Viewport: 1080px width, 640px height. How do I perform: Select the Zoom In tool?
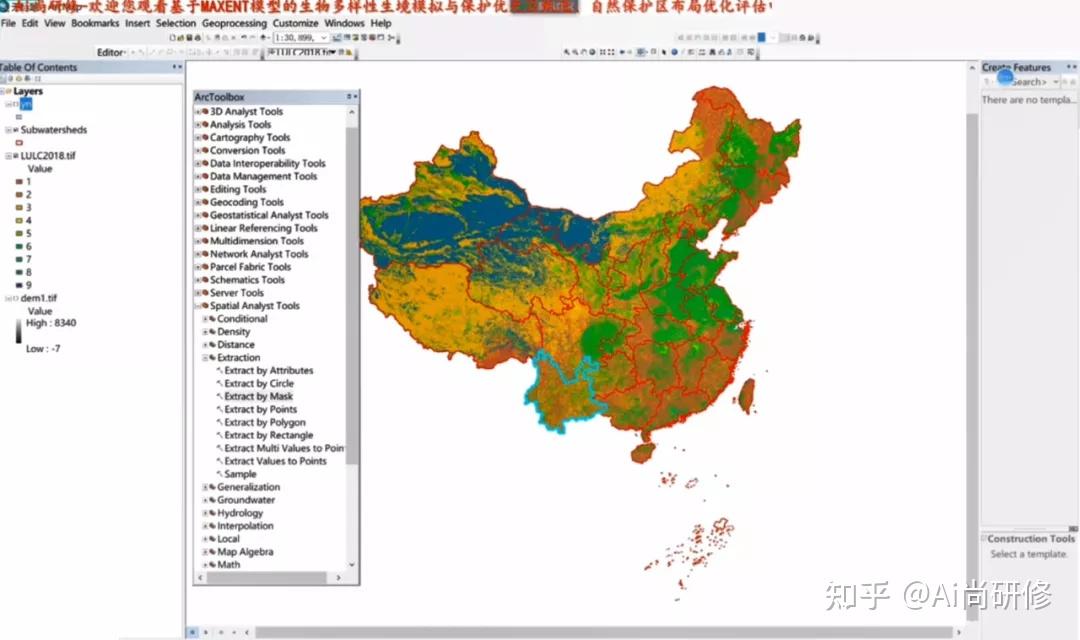click(x=567, y=52)
